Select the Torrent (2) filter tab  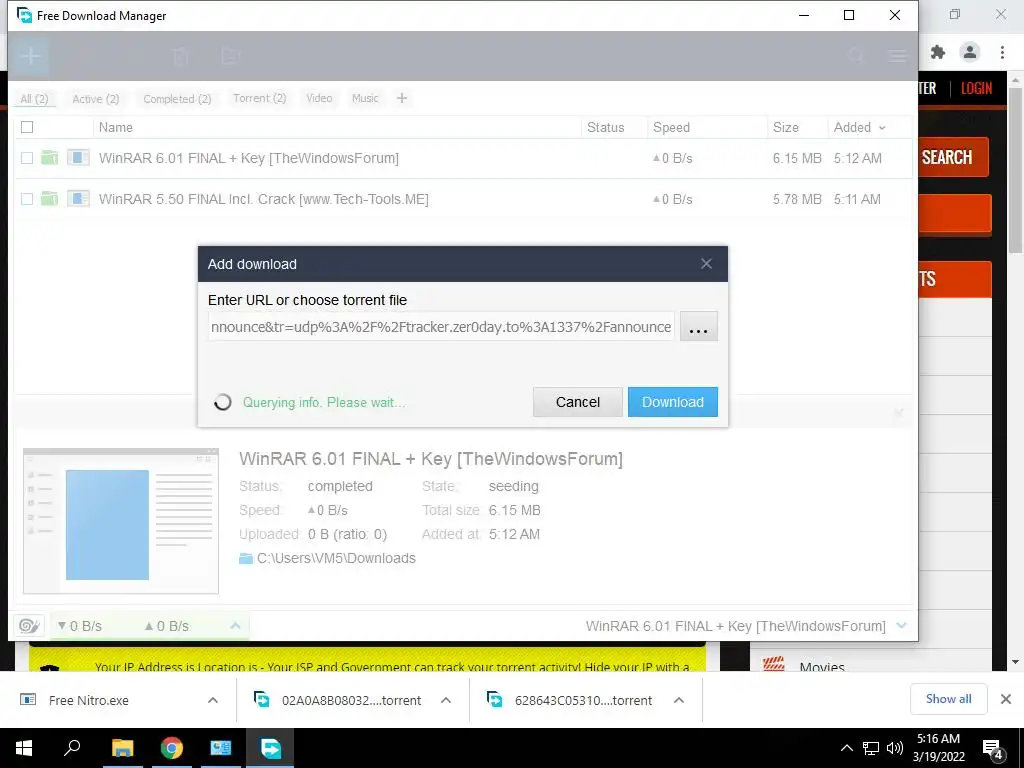(x=259, y=98)
